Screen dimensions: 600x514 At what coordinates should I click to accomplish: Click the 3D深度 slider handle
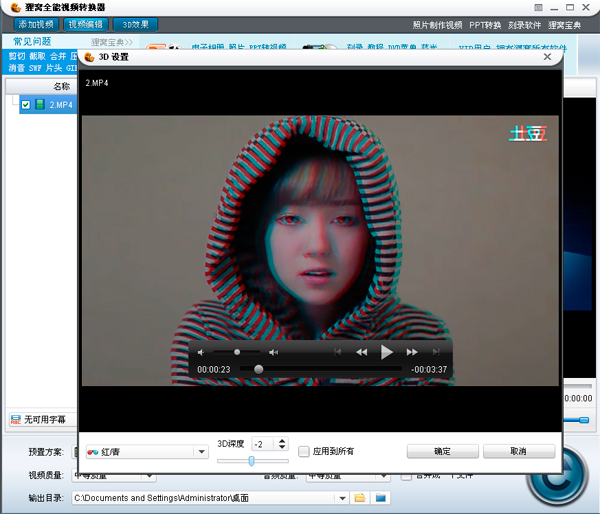pyautogui.click(x=251, y=461)
